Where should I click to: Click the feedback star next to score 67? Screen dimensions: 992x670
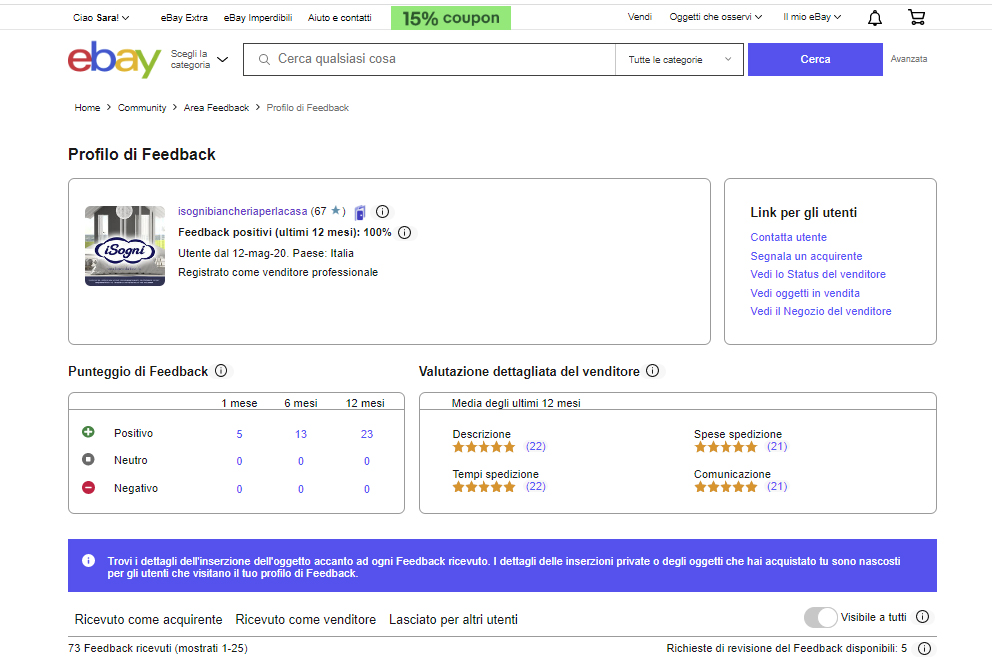[x=336, y=211]
